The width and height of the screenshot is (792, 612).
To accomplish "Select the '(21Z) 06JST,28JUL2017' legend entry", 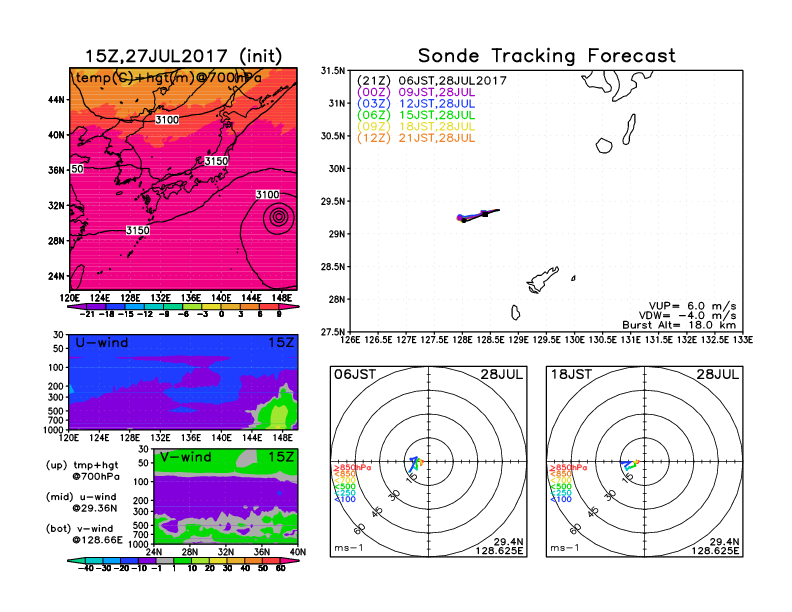I will [431, 81].
